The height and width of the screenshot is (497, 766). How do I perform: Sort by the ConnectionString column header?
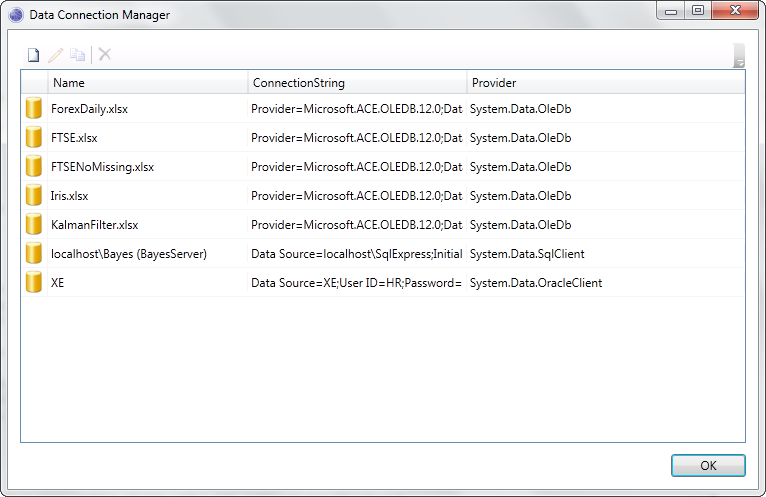tap(358, 83)
